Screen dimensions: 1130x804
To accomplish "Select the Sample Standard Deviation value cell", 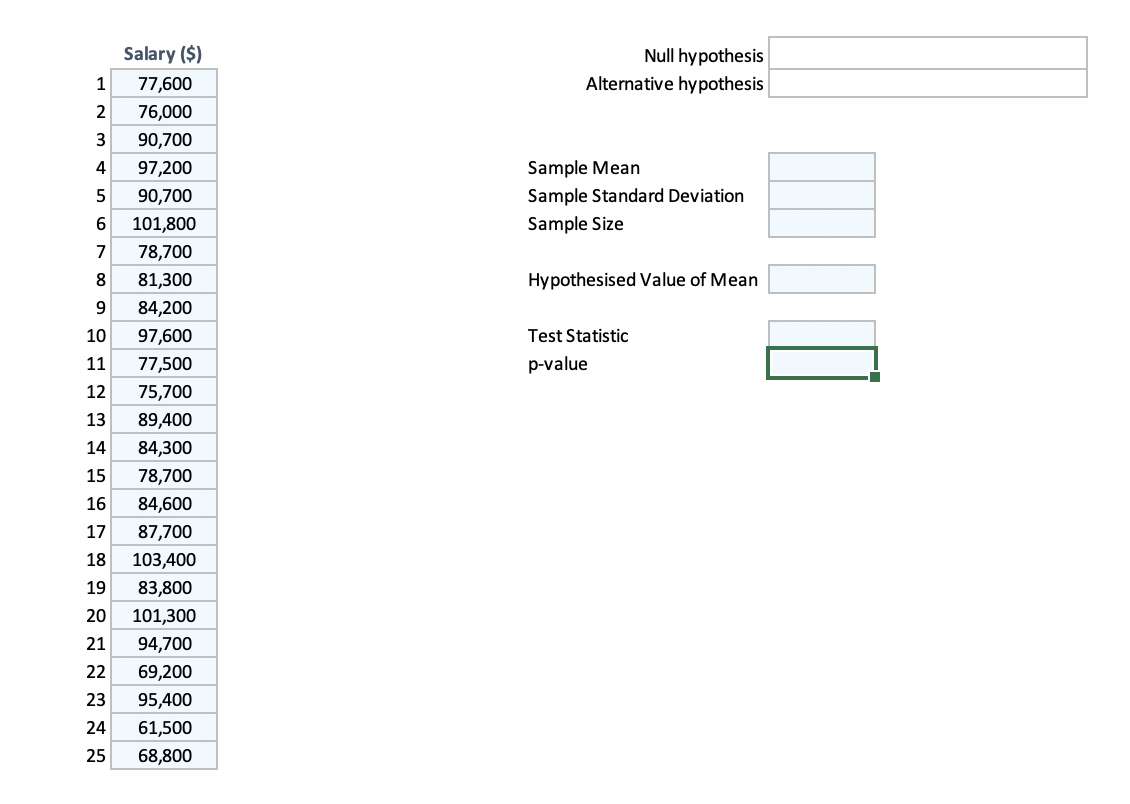I will pos(821,195).
